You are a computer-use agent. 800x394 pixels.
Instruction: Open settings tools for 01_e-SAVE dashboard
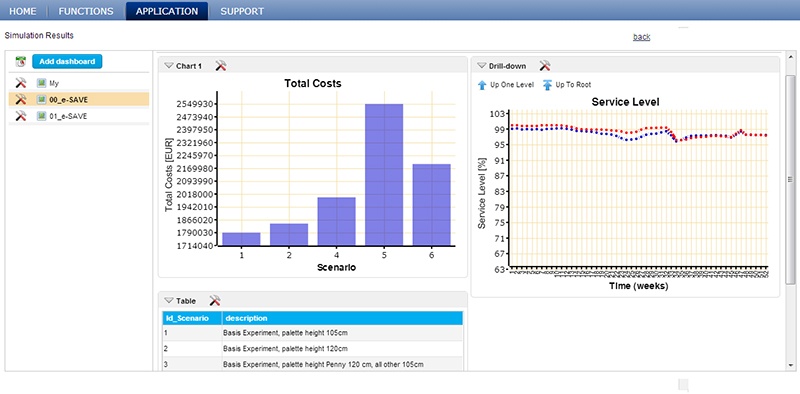(20, 116)
